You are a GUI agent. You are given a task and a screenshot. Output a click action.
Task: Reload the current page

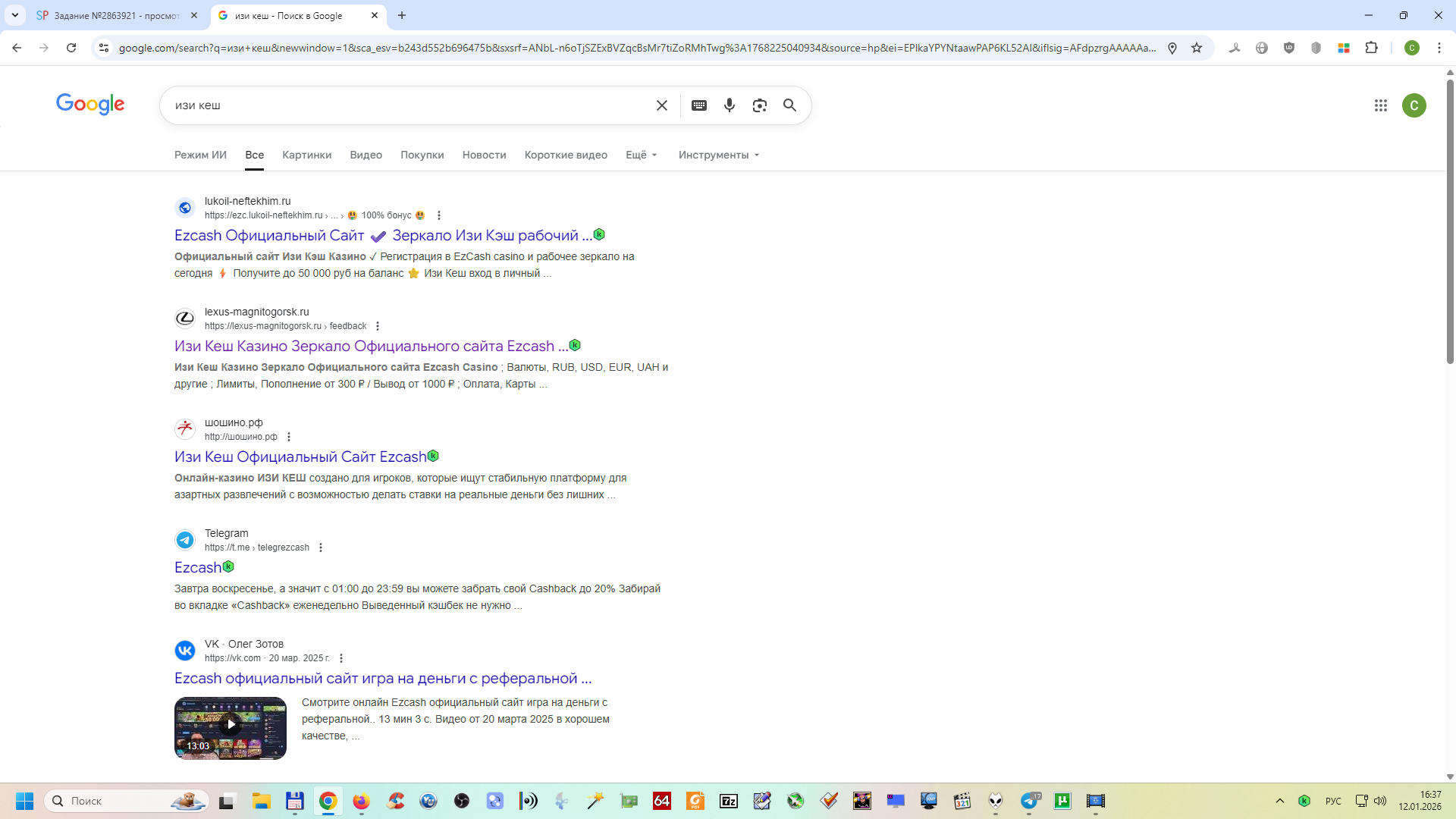click(x=71, y=48)
